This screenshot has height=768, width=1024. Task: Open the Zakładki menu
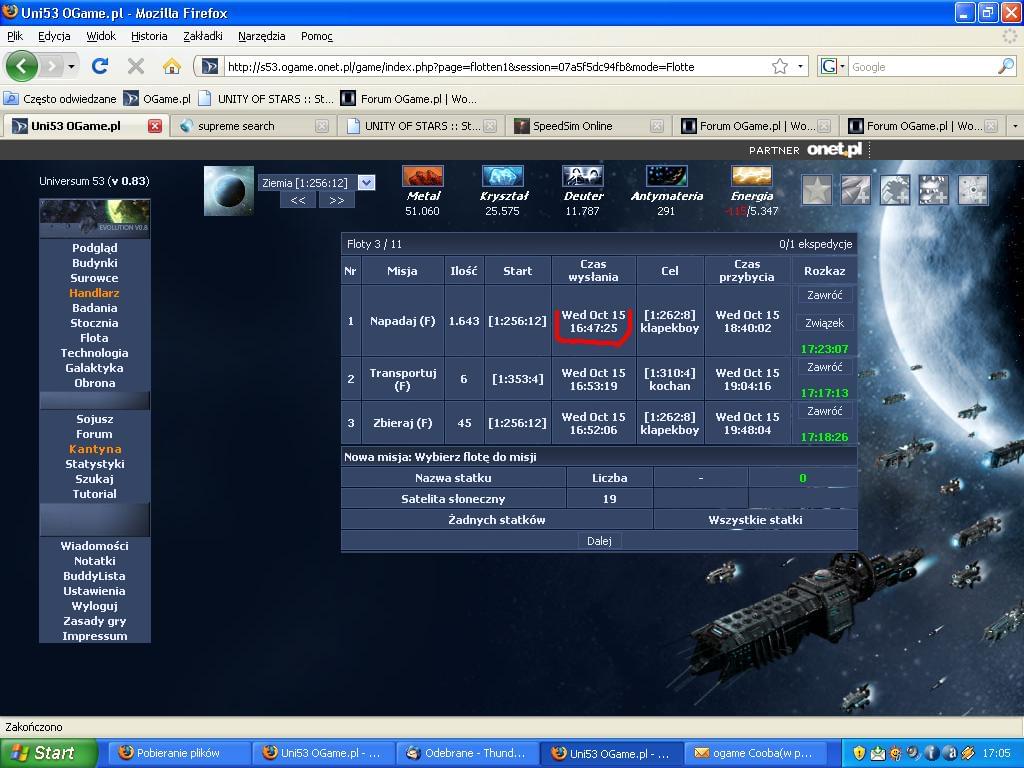(x=203, y=36)
